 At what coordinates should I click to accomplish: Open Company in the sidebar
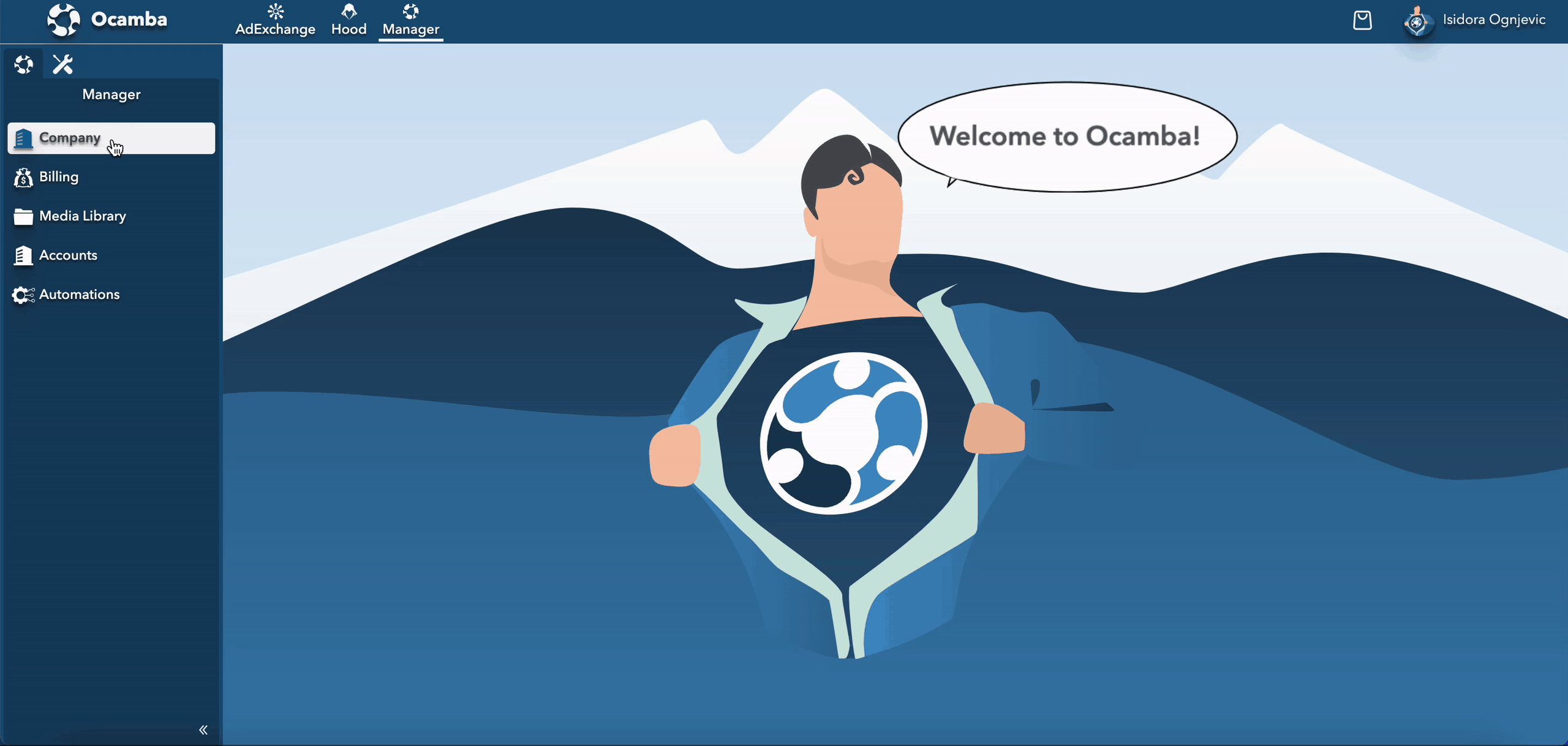click(111, 138)
